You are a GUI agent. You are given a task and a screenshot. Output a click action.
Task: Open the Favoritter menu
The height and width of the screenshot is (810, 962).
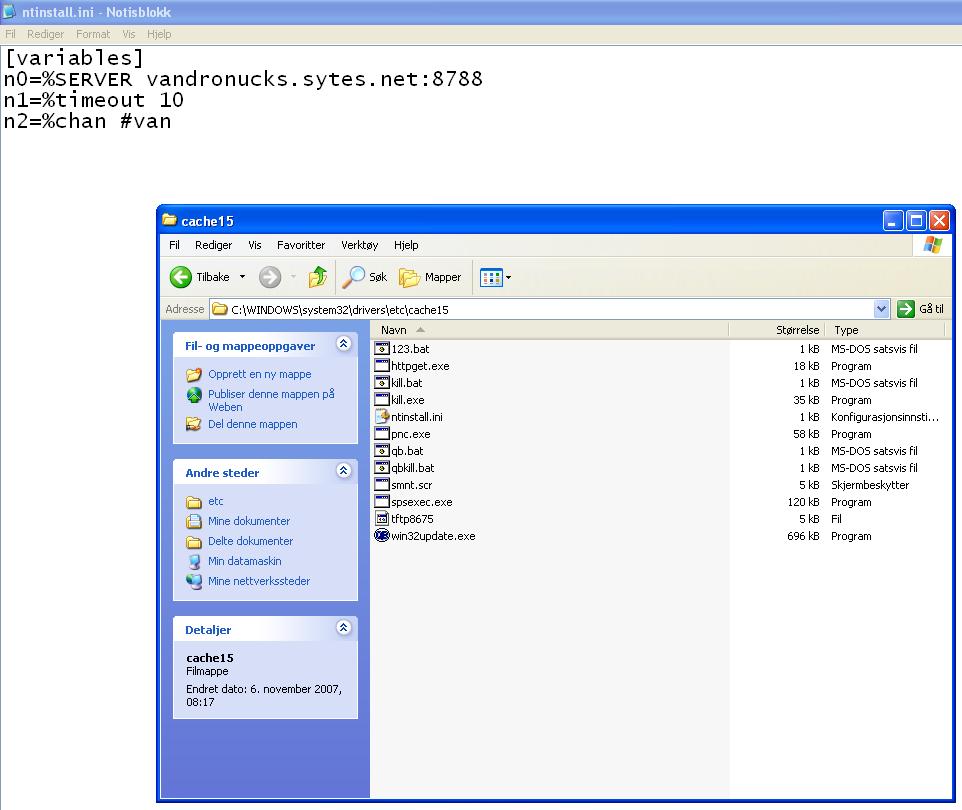coord(301,245)
